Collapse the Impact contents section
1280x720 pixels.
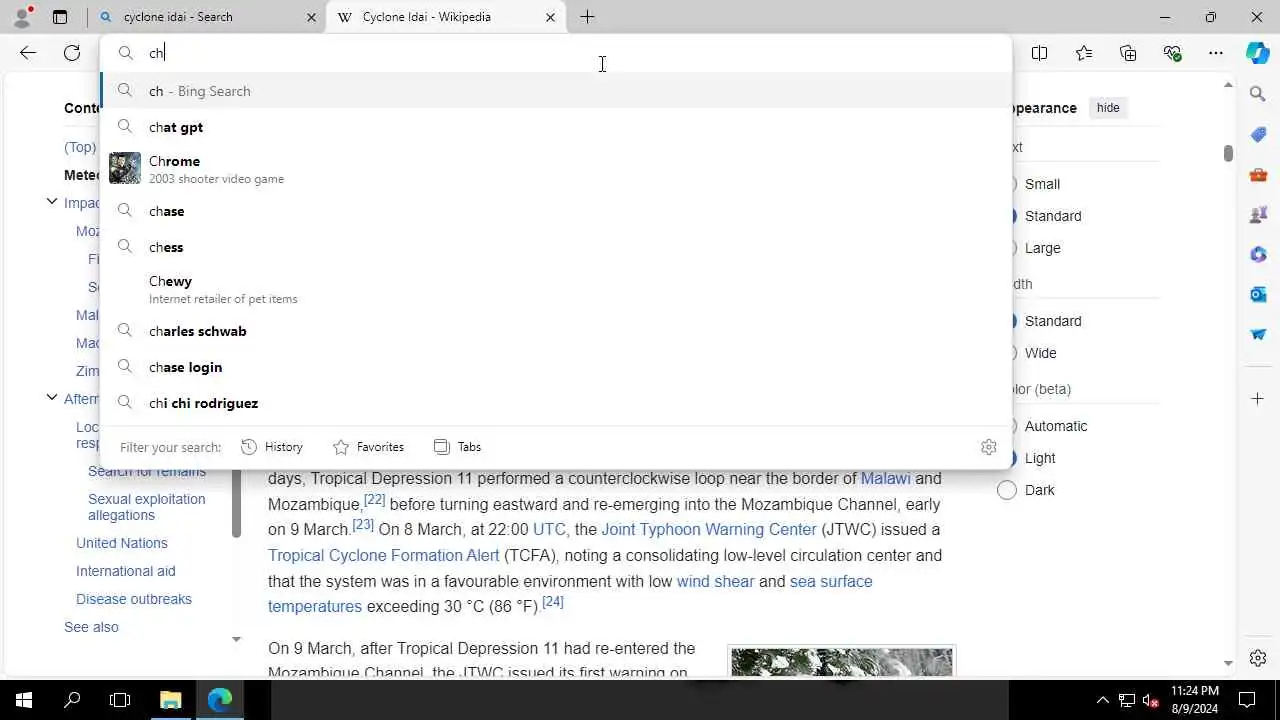point(52,202)
